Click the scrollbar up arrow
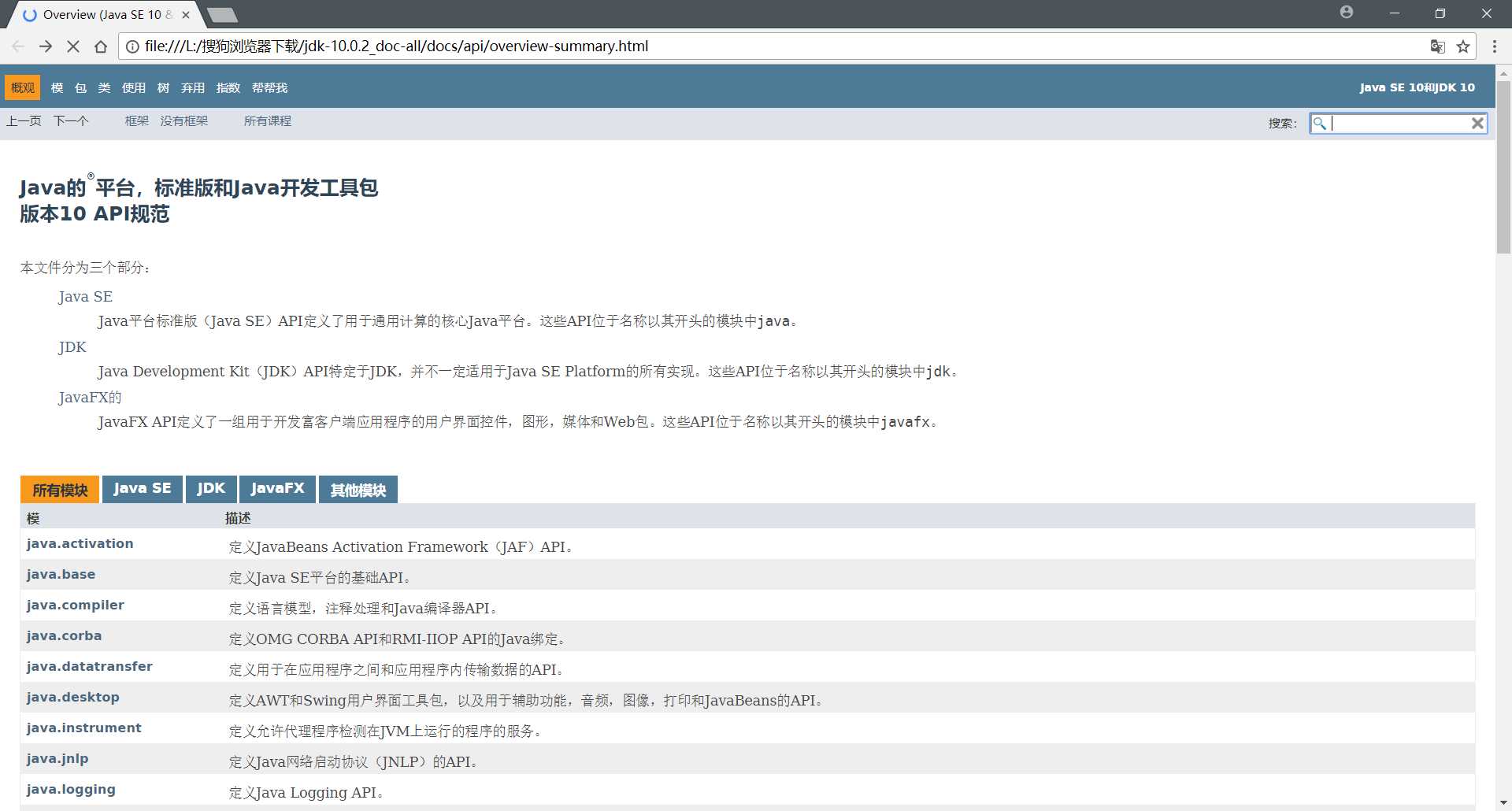The image size is (1512, 811). pyautogui.click(x=1503, y=72)
